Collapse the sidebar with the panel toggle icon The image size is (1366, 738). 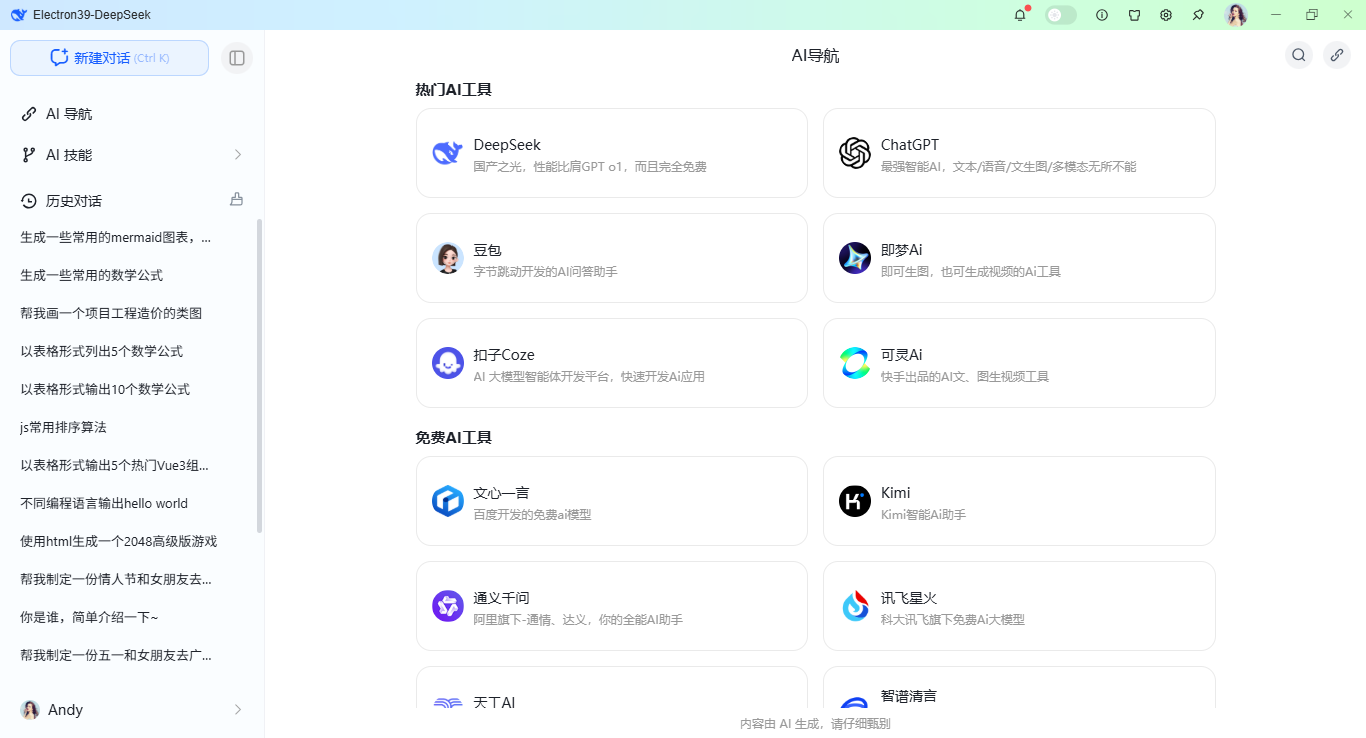237,58
